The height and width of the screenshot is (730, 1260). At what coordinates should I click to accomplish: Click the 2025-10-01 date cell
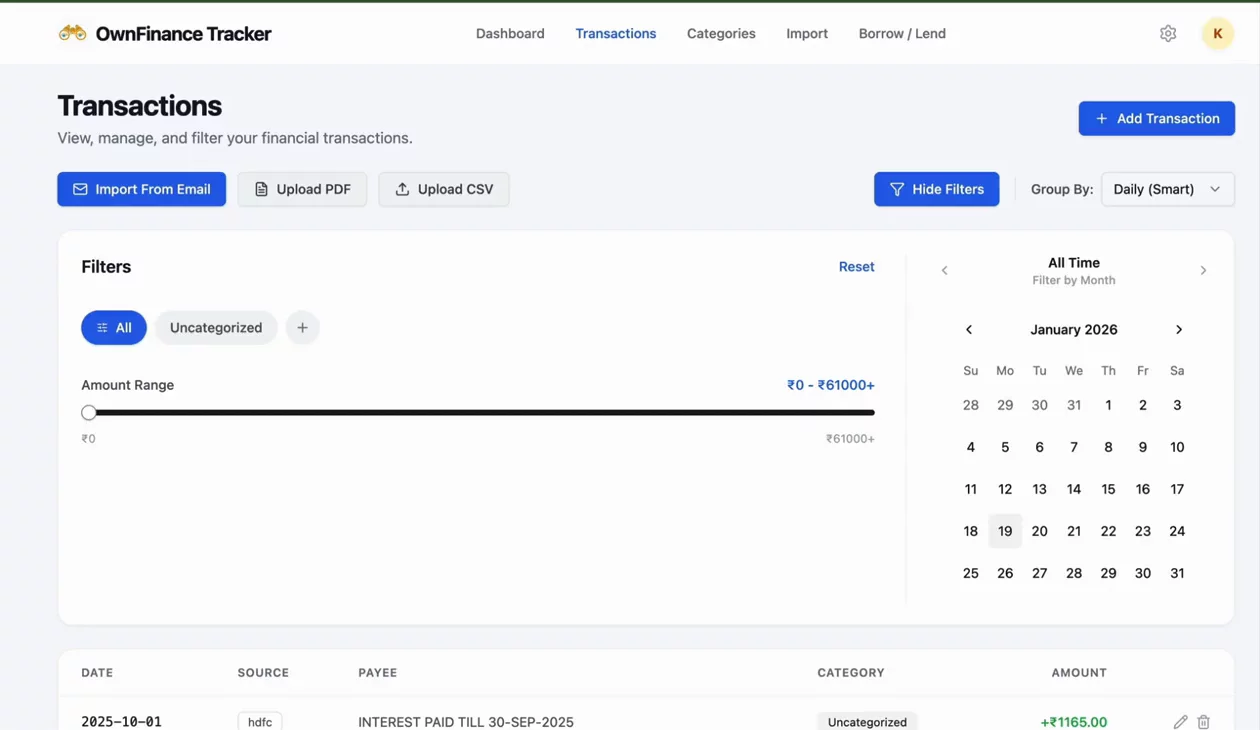click(121, 722)
